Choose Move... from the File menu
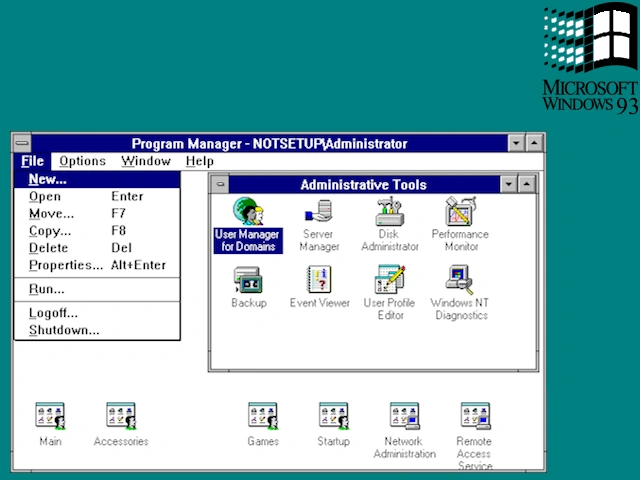Screen dimensions: 640x480 (97, 213)
